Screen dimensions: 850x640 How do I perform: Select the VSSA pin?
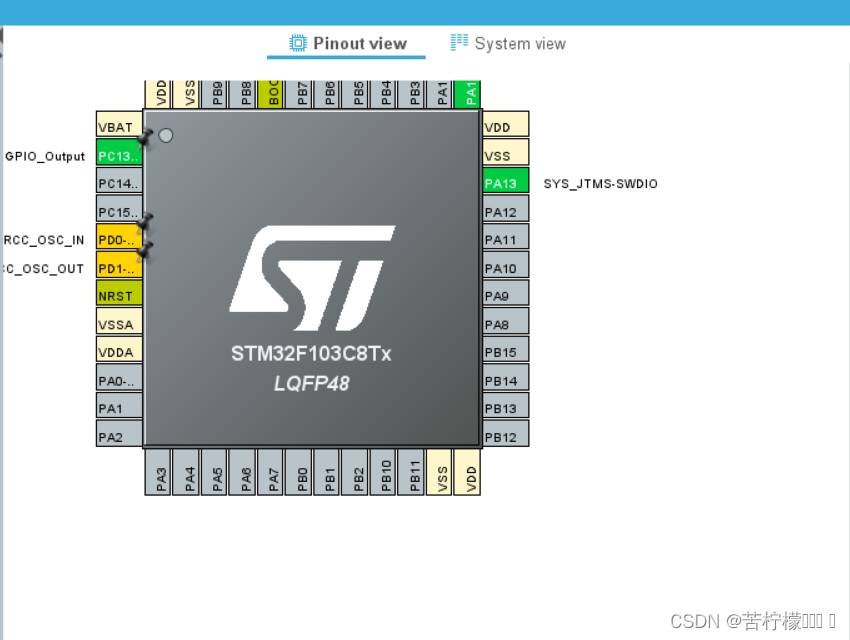(x=119, y=321)
